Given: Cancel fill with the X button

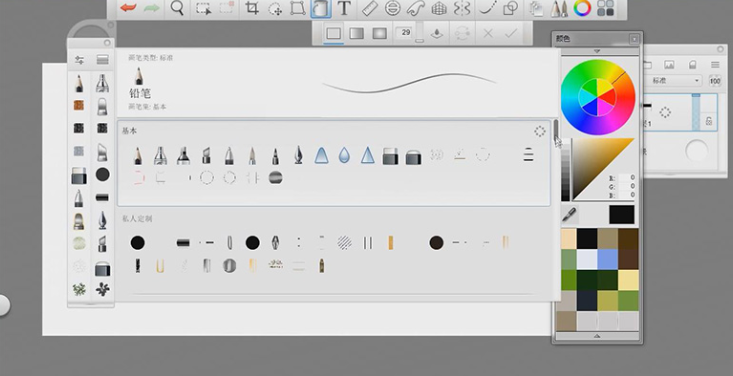Looking at the screenshot, I should [488, 33].
